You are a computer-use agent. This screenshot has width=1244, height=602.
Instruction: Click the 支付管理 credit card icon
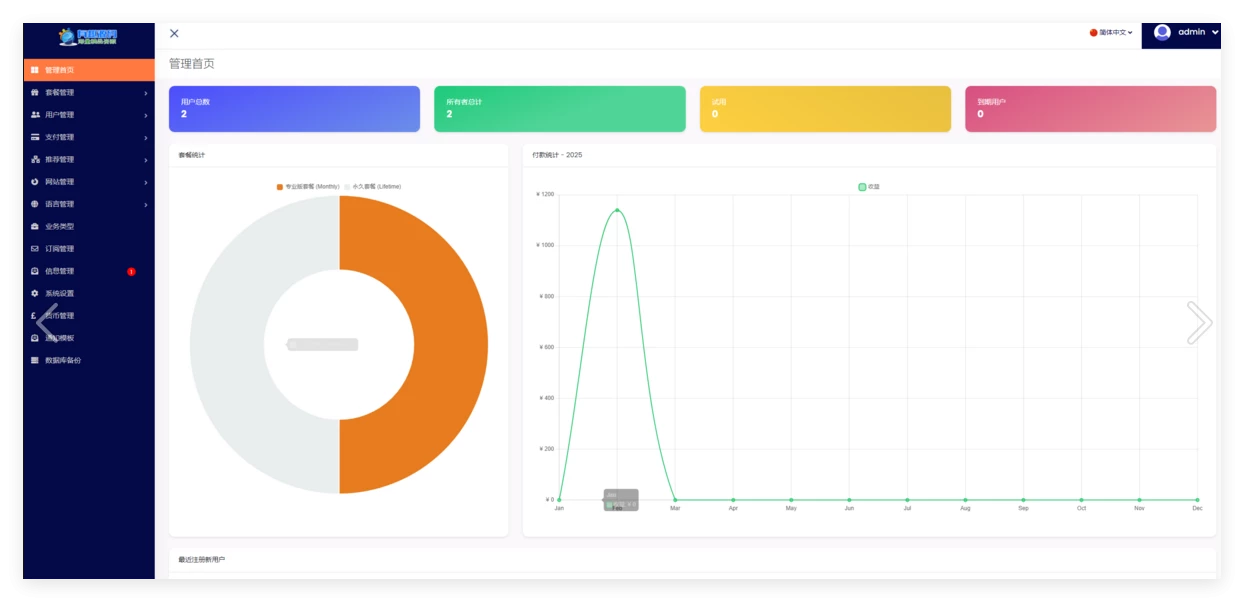[x=35, y=137]
